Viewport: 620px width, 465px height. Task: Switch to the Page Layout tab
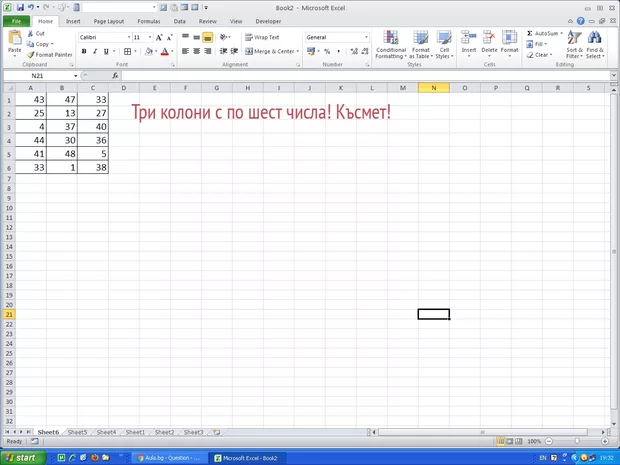tap(109, 21)
